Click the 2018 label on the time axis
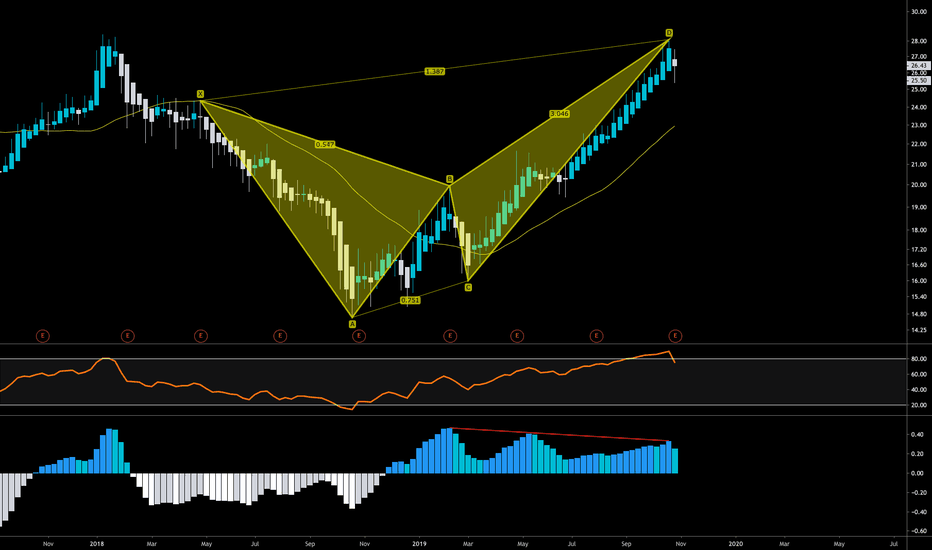The height and width of the screenshot is (550, 932). tap(97, 543)
